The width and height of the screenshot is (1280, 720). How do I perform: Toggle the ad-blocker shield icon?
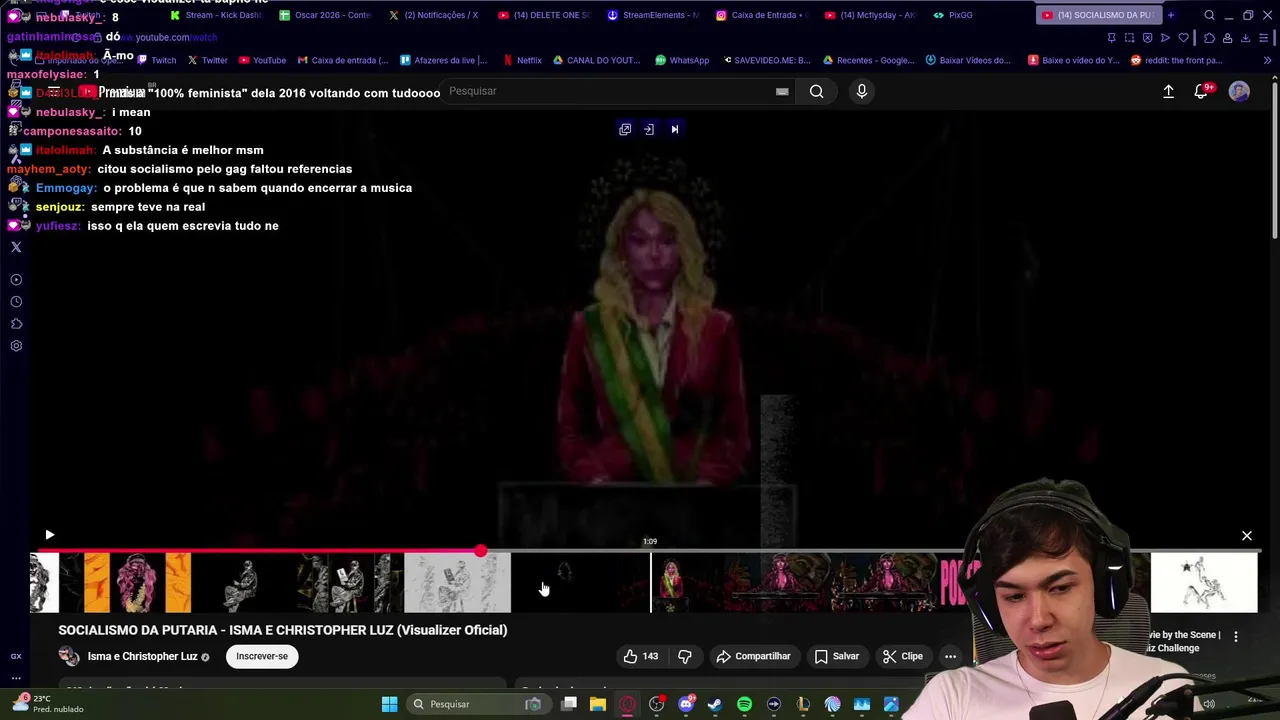(x=1147, y=38)
